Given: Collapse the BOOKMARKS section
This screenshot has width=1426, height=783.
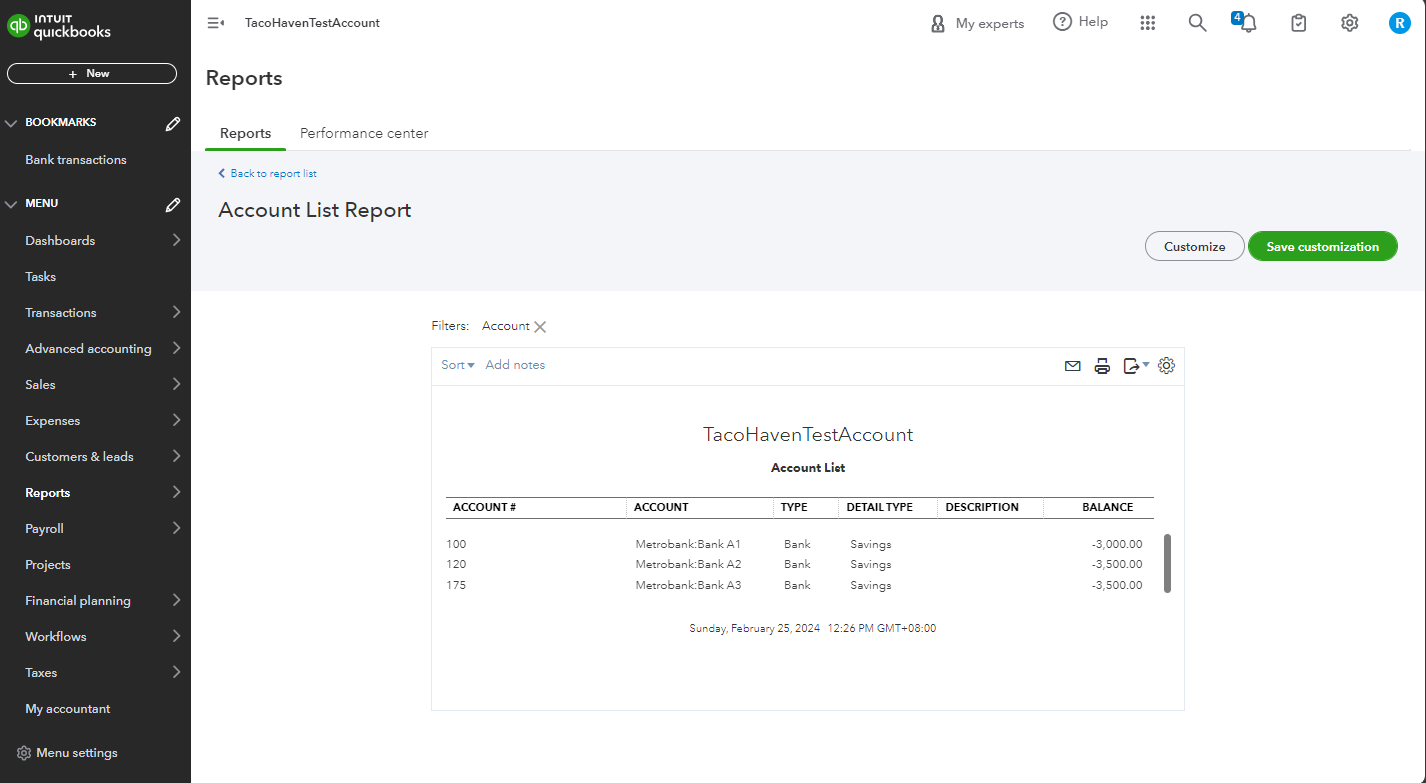Looking at the screenshot, I should tap(12, 123).
